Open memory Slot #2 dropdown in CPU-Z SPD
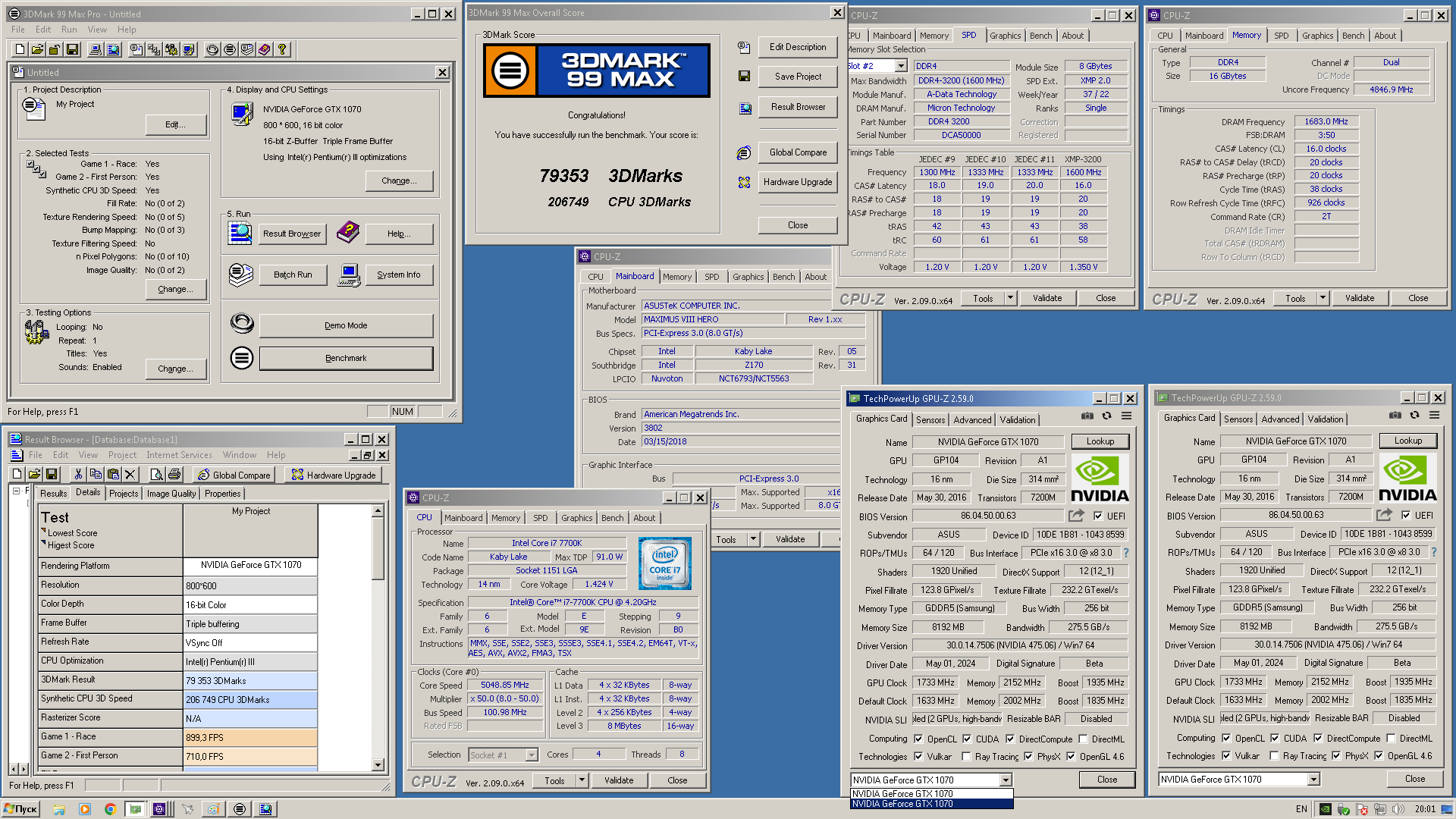 coord(901,67)
